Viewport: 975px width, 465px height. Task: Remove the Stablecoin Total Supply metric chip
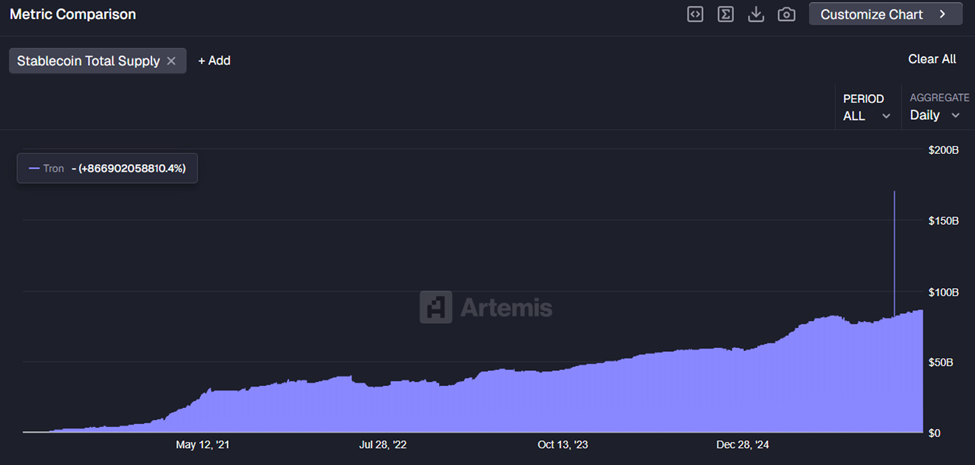point(171,61)
